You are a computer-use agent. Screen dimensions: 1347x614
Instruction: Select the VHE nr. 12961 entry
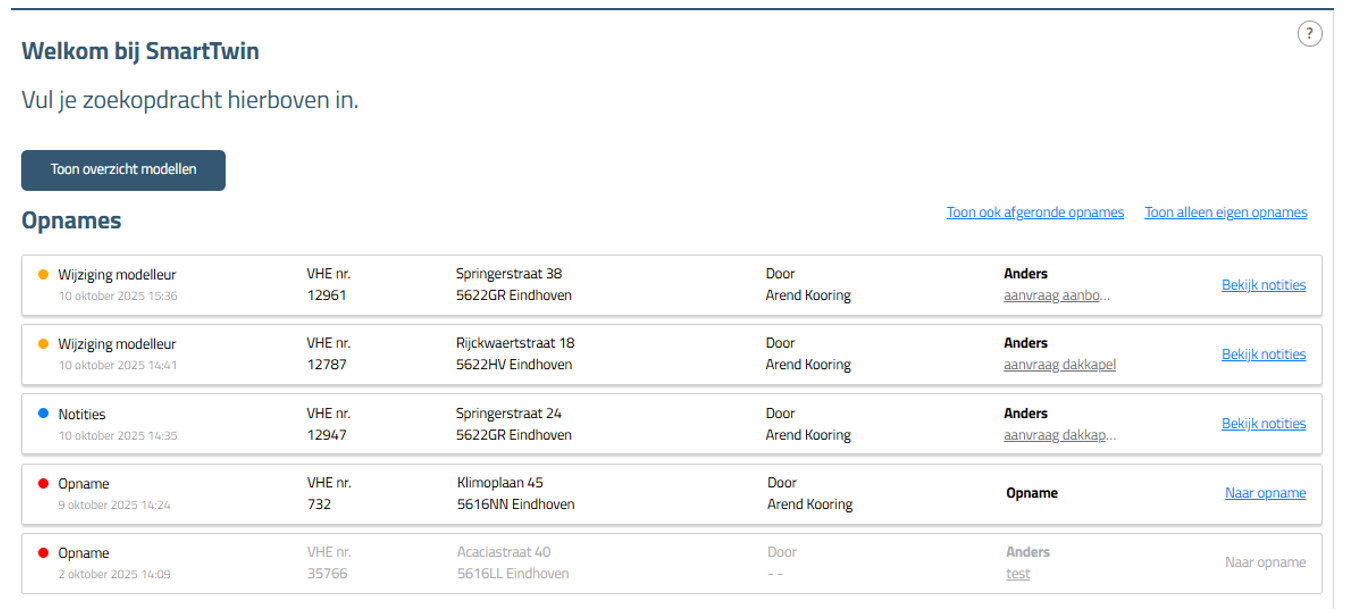[x=327, y=295]
